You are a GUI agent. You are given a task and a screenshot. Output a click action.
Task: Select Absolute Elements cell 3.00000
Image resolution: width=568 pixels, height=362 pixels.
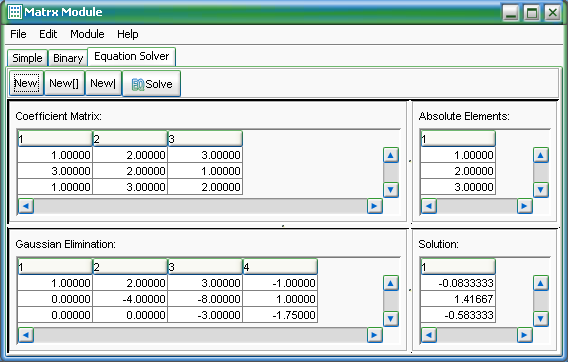(x=458, y=187)
